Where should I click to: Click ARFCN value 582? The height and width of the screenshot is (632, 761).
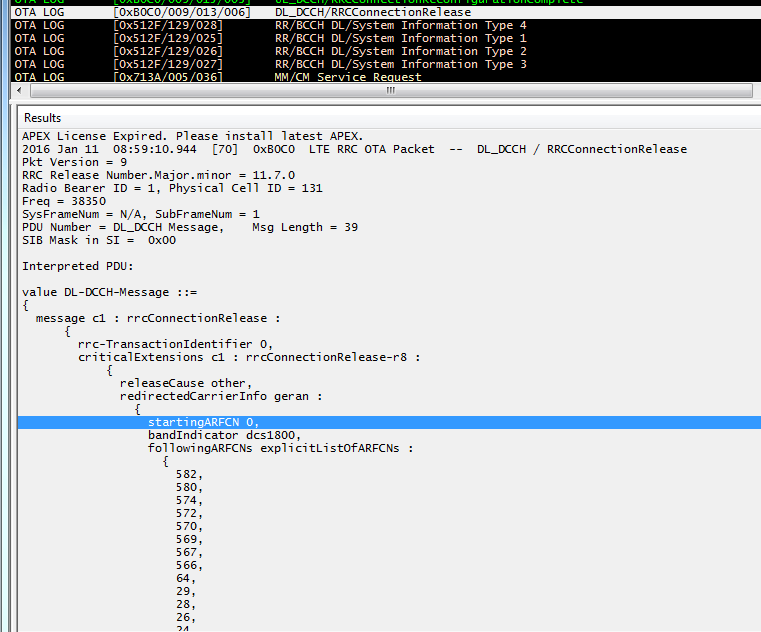pos(189,474)
